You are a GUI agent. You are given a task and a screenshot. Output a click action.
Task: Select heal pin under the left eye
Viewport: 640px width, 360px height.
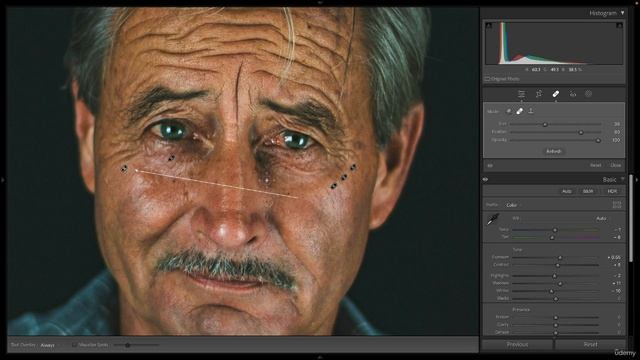171,158
